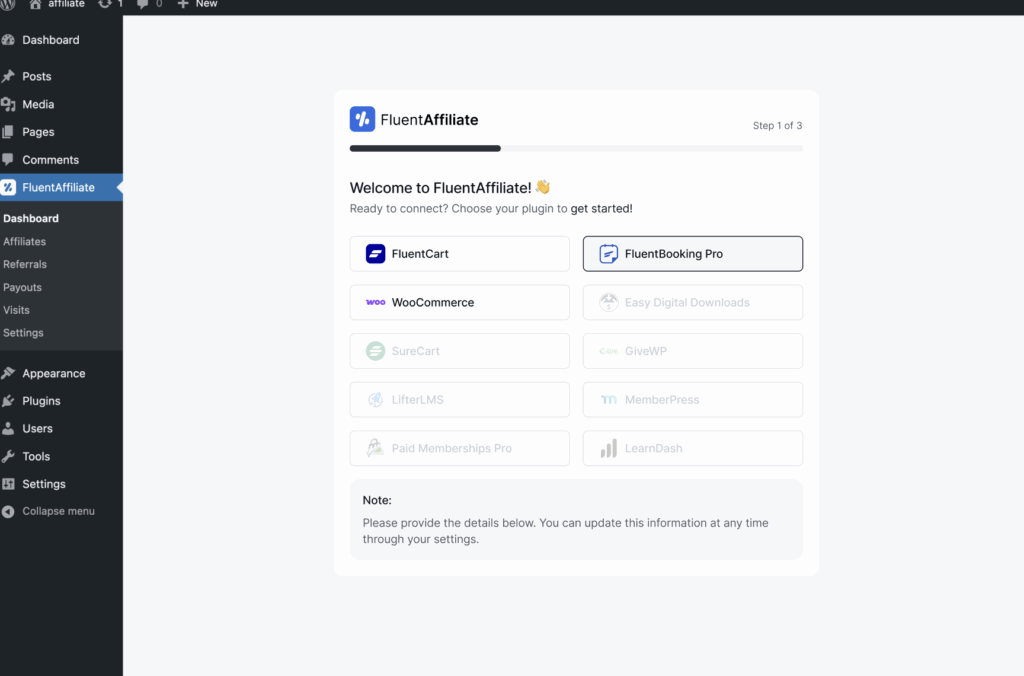Open the Comments item in the sidebar
Viewport: 1024px width, 676px height.
61,160
